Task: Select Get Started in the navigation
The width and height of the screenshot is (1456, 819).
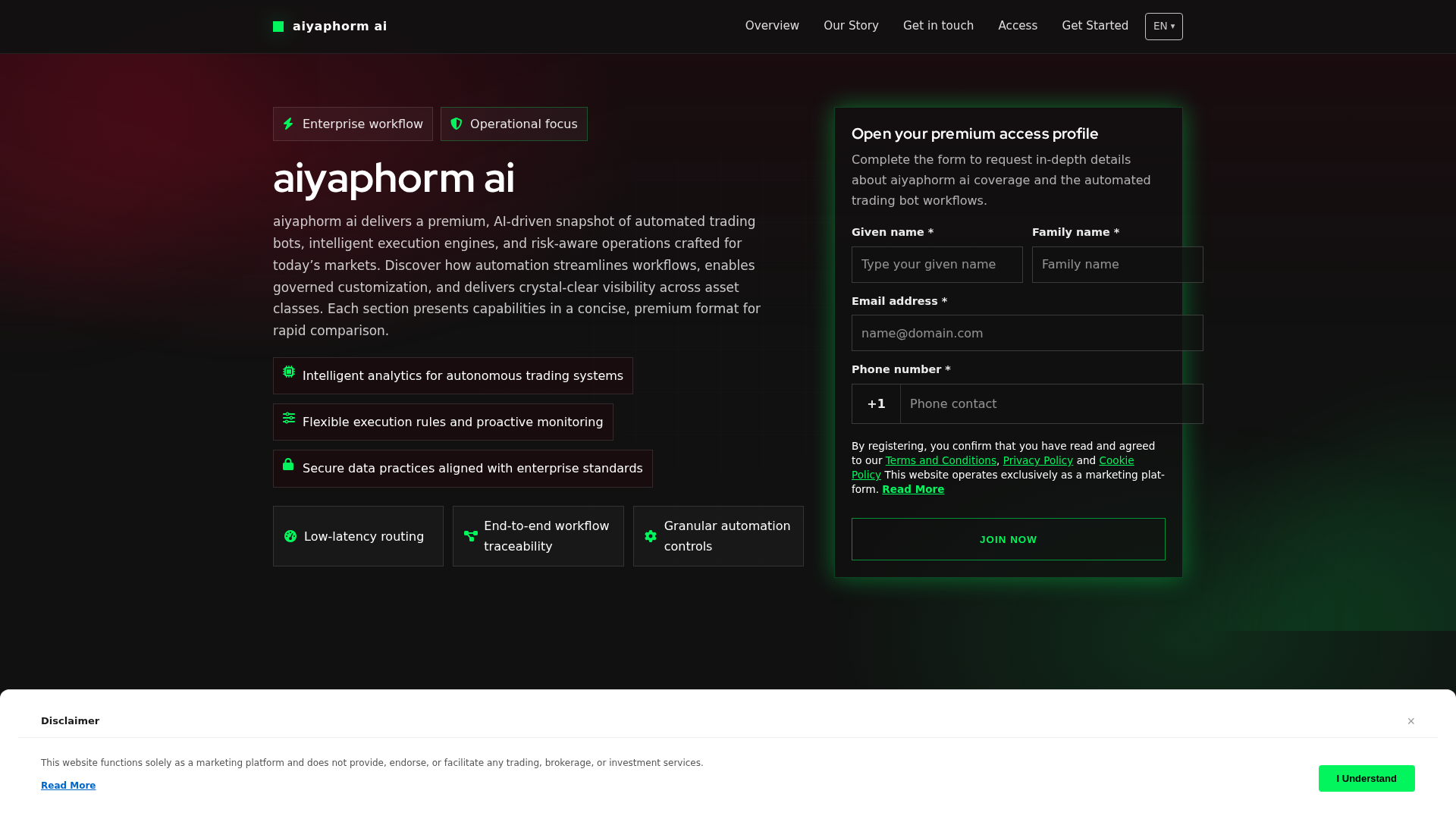Action: [x=1095, y=26]
